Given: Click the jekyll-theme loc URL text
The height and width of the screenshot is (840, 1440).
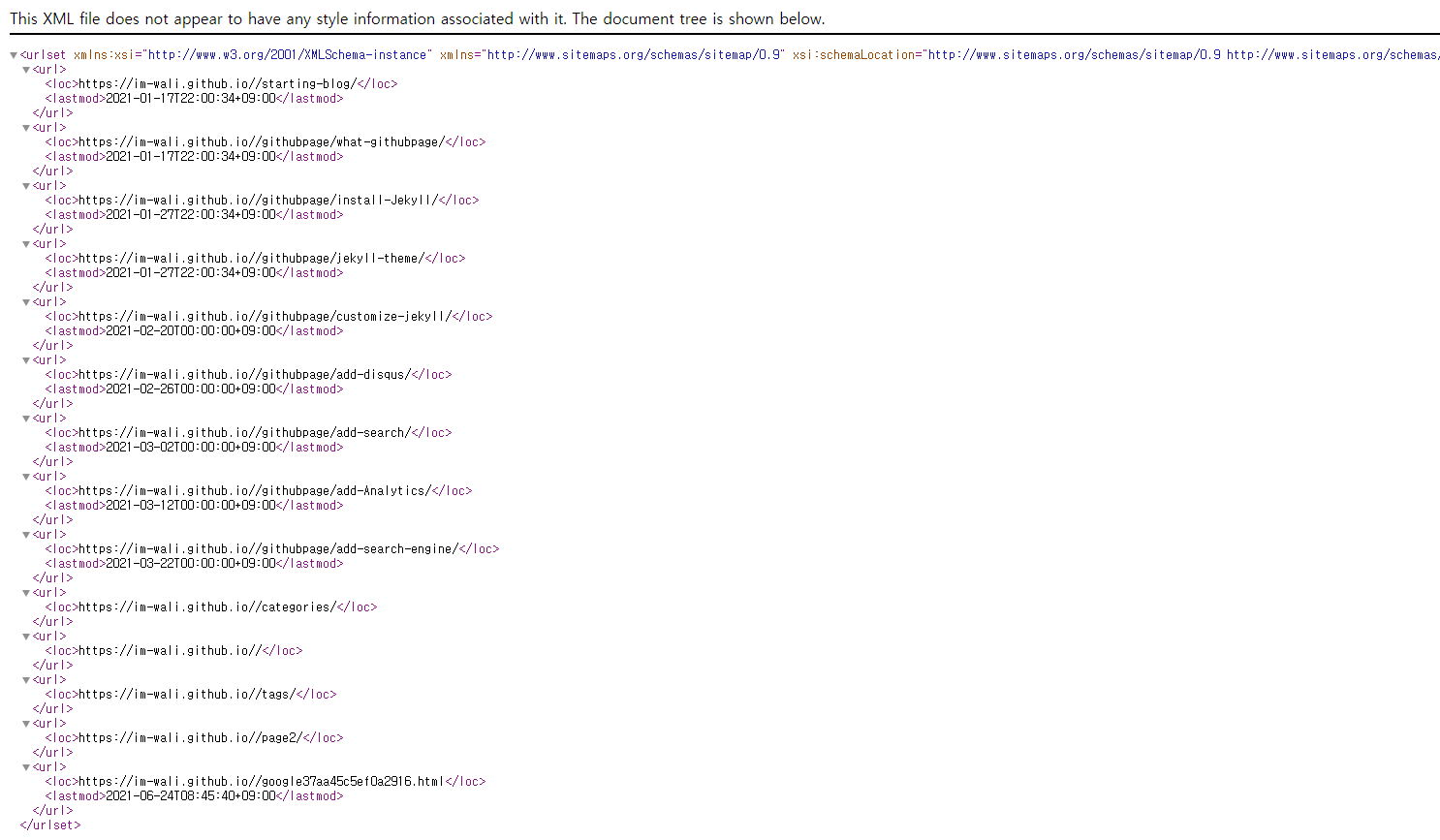Looking at the screenshot, I should [251, 259].
